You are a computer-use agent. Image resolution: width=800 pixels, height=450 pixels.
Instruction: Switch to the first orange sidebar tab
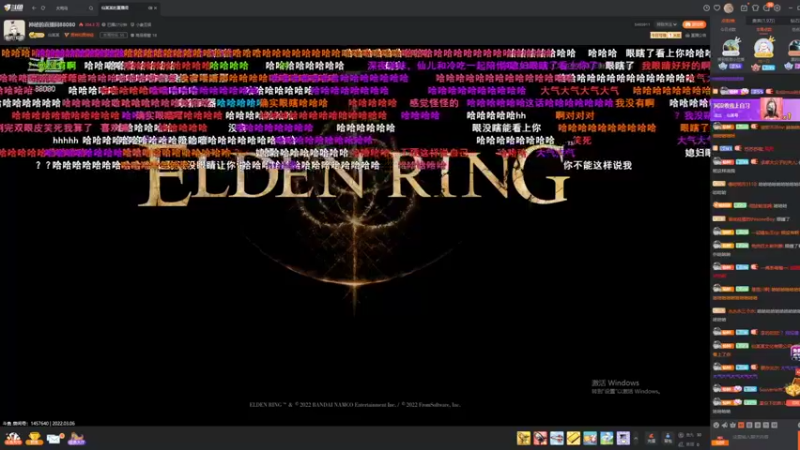tap(728, 21)
